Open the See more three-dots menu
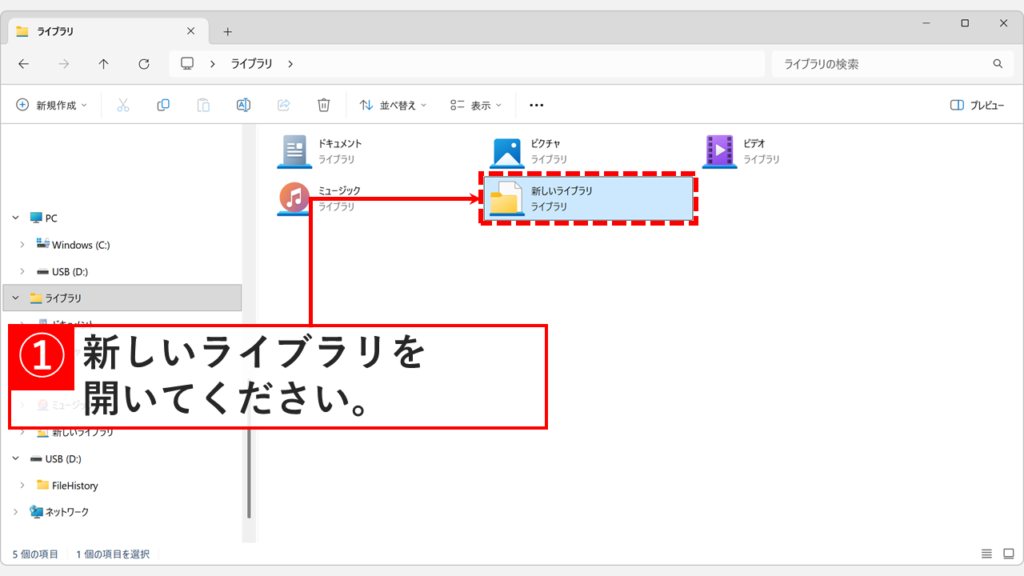 pos(536,105)
